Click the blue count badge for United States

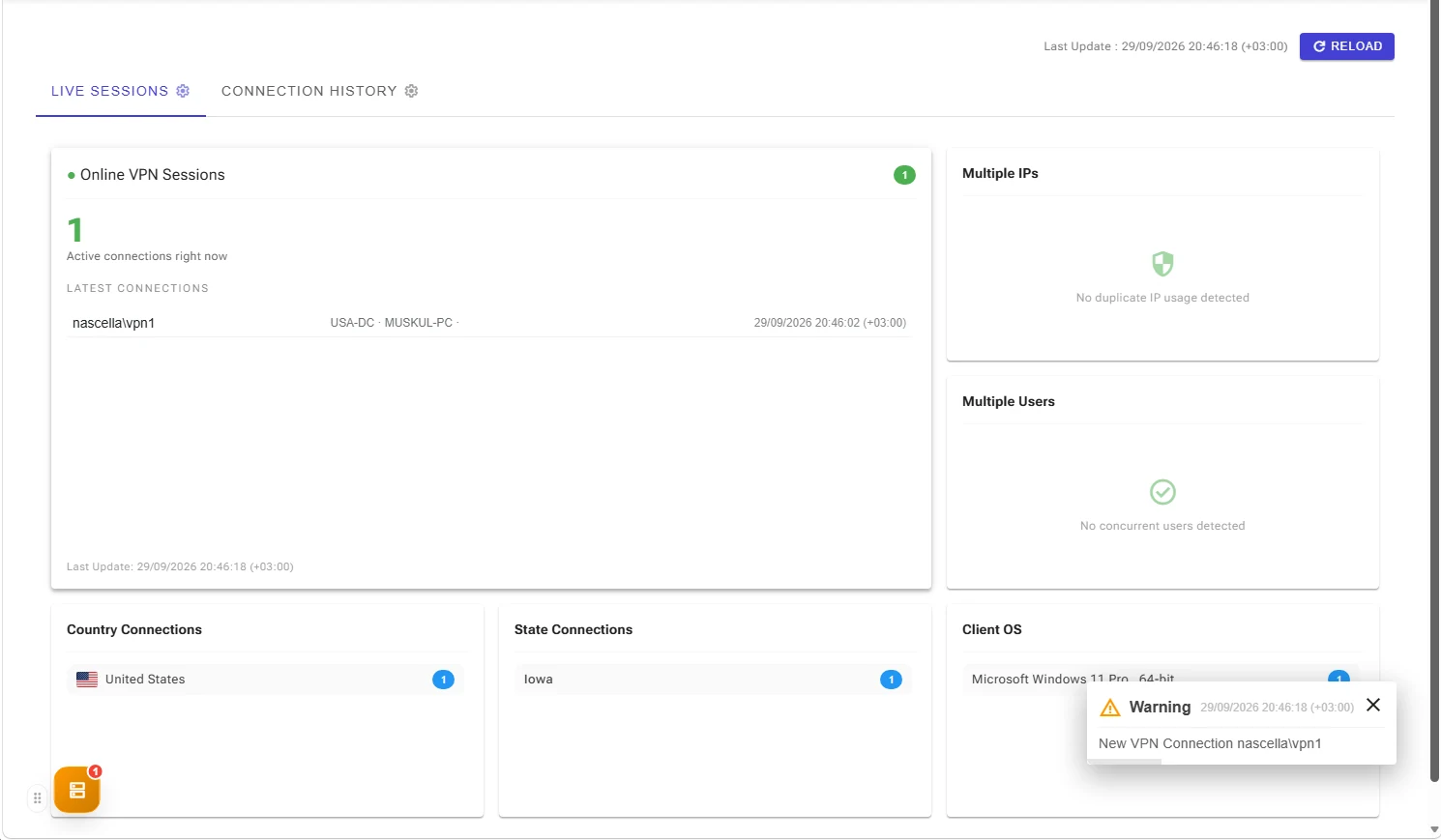(x=443, y=680)
